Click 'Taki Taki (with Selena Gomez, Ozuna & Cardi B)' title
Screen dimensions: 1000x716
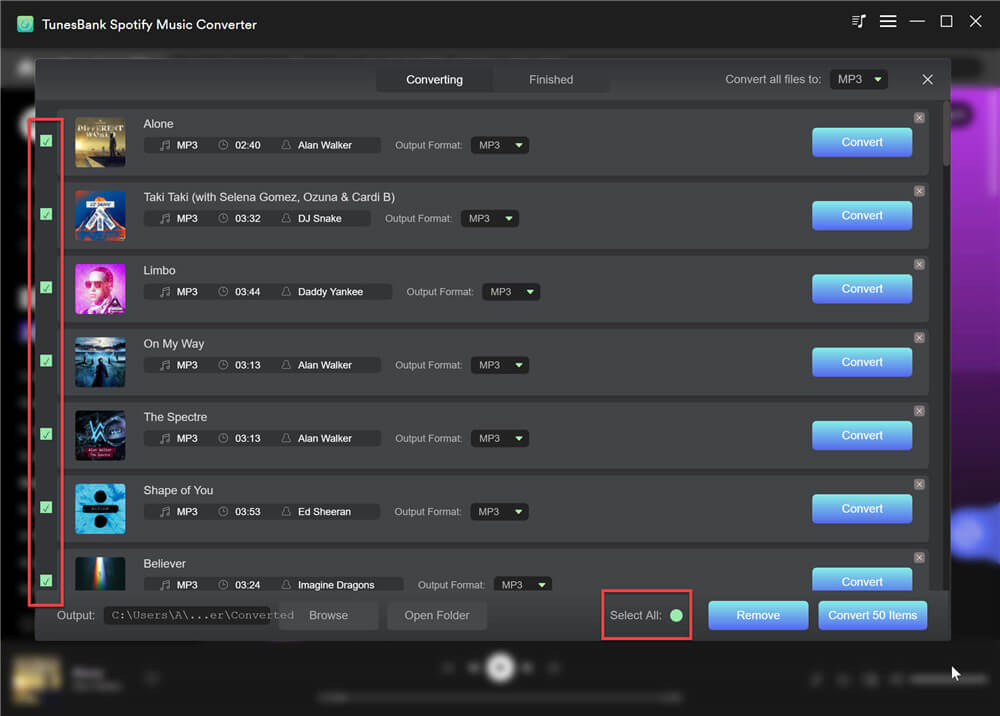[269, 197]
